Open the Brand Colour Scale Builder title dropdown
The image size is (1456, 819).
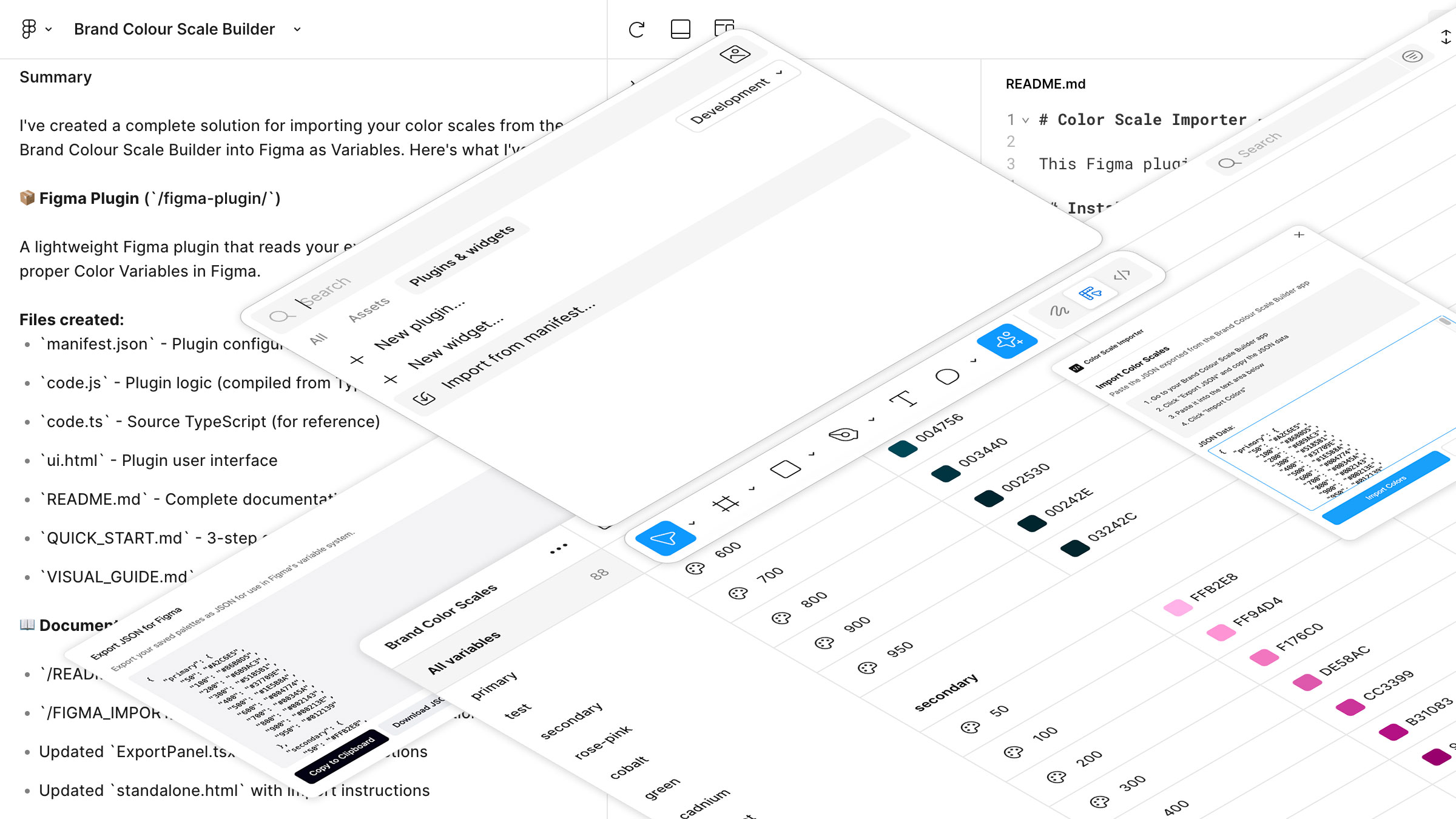click(297, 29)
